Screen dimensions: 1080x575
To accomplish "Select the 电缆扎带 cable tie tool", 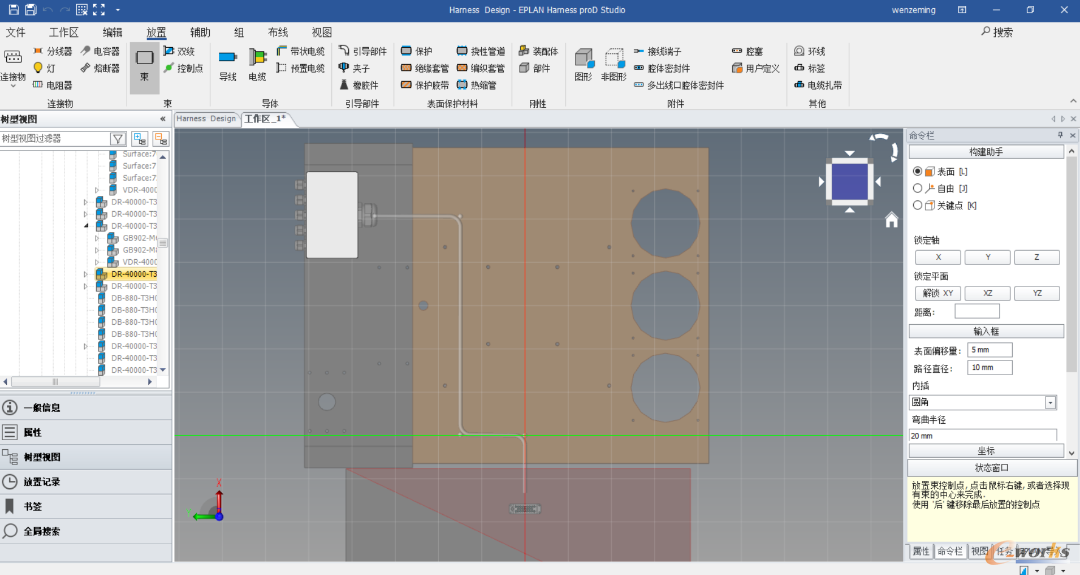I will [818, 85].
